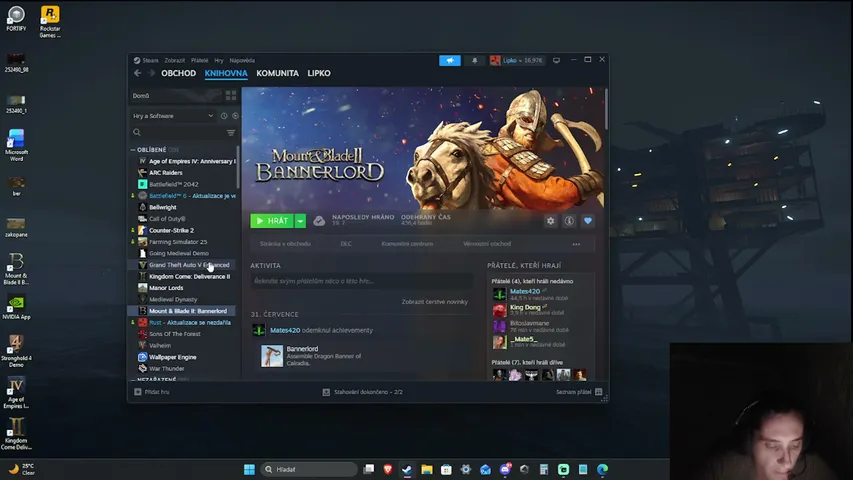Open the Hry menu
This screenshot has height=480, width=853.
219,60
